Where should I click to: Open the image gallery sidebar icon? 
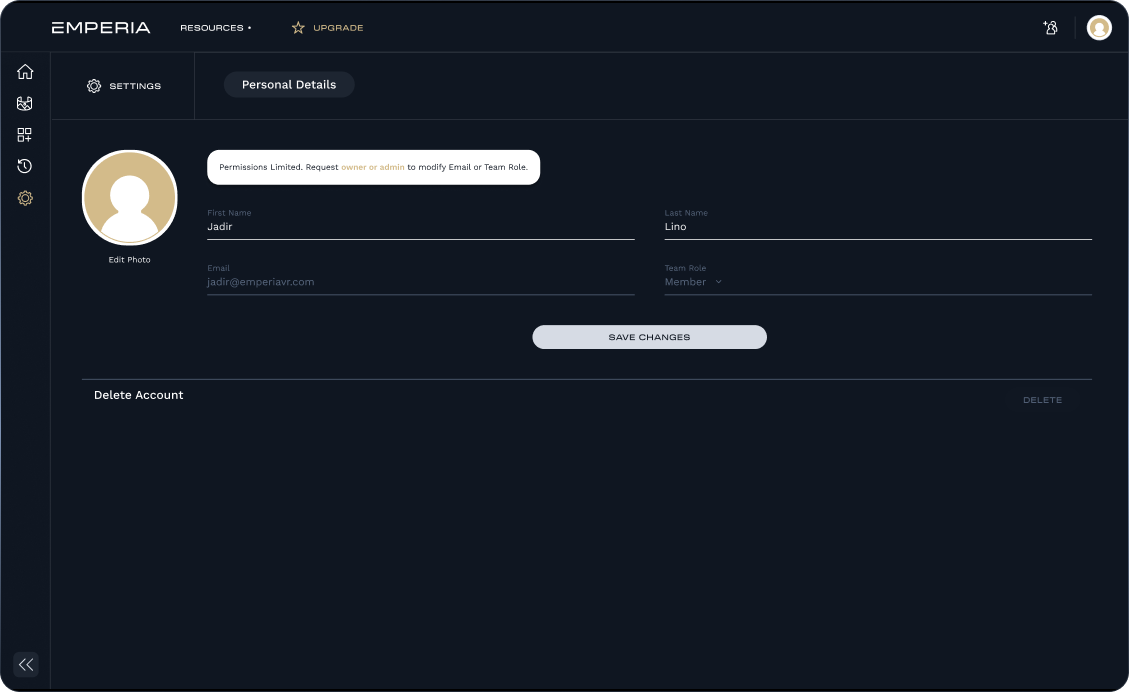pyautogui.click(x=25, y=103)
